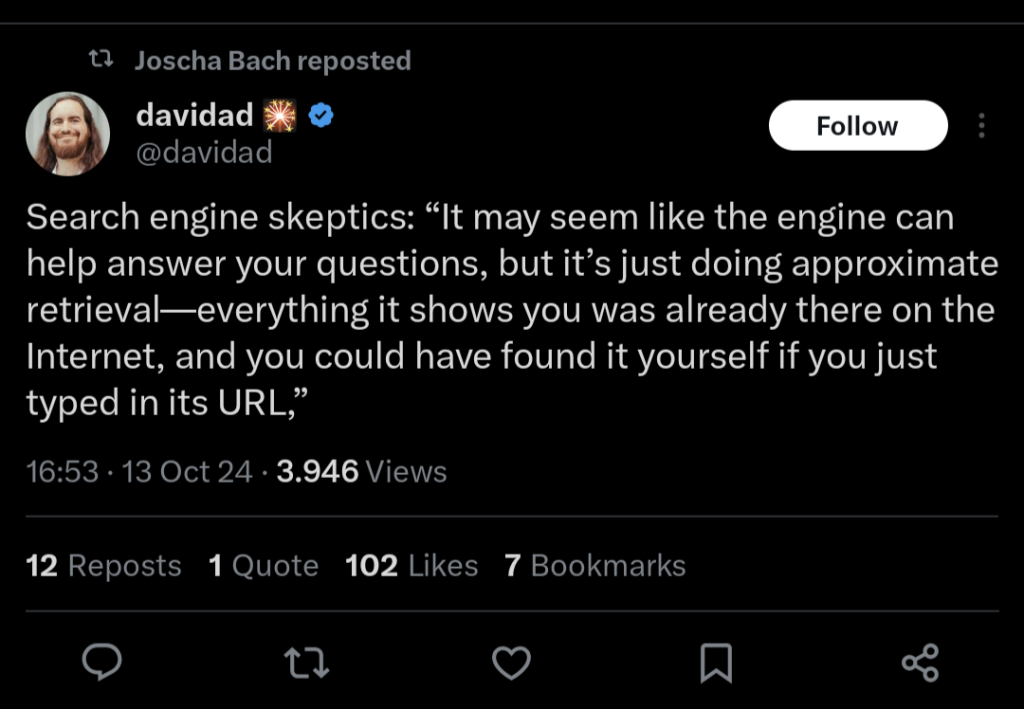Open the @davidad handle link
Viewport: 1024px width, 709px height.
204,153
